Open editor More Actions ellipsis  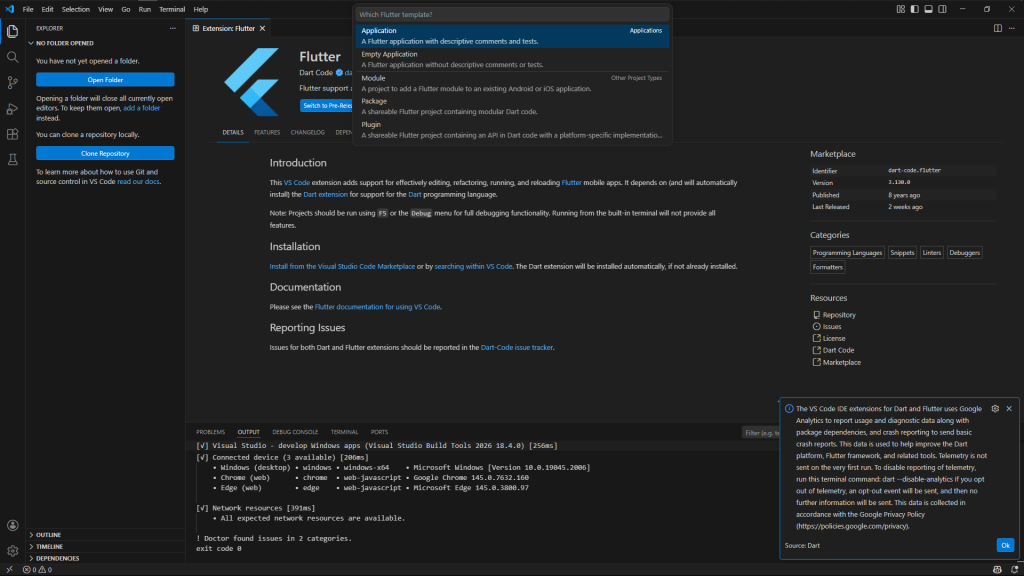pos(1012,28)
